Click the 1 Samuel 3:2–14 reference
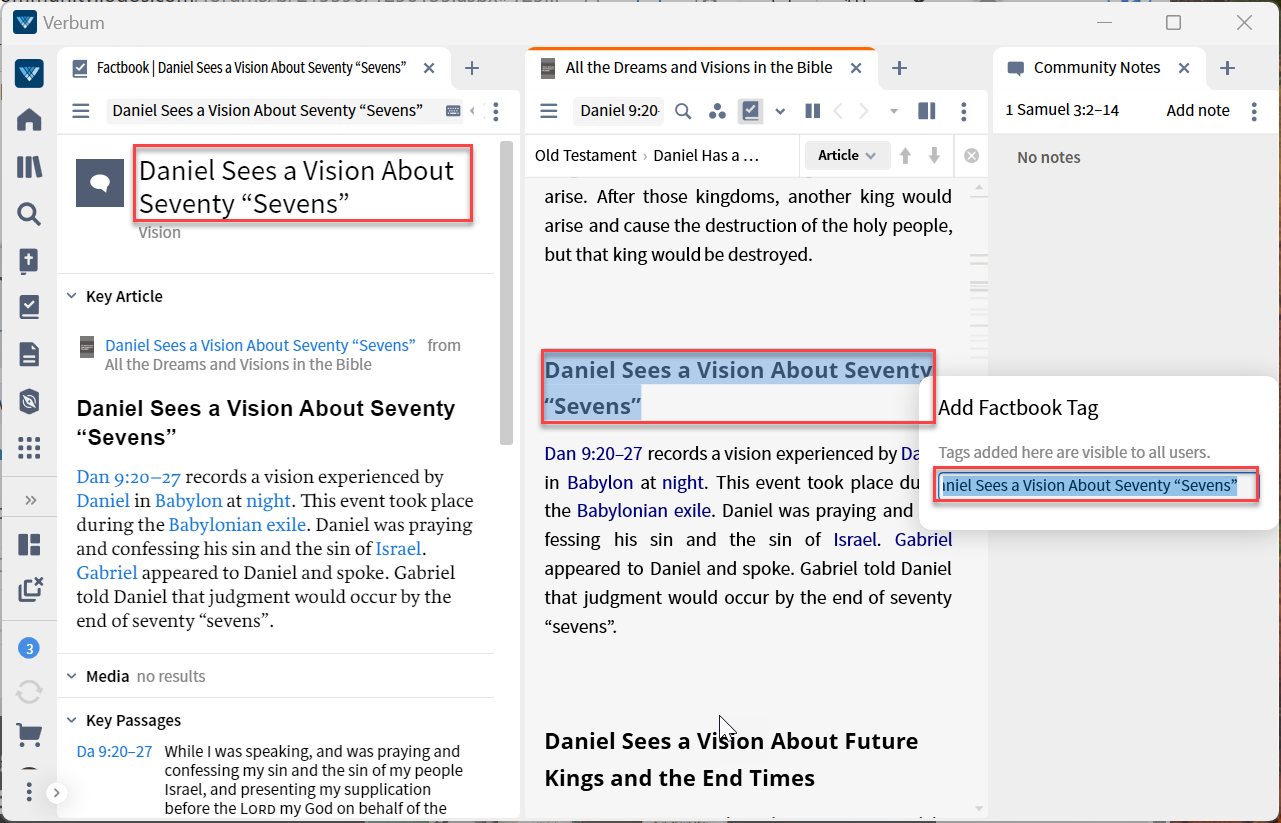Image resolution: width=1281 pixels, height=823 pixels. click(1062, 111)
